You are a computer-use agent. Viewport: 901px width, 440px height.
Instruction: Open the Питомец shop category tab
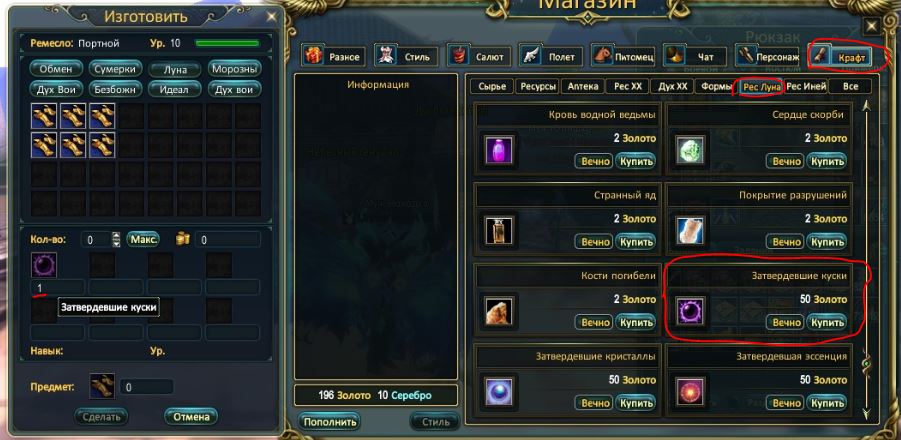[624, 56]
